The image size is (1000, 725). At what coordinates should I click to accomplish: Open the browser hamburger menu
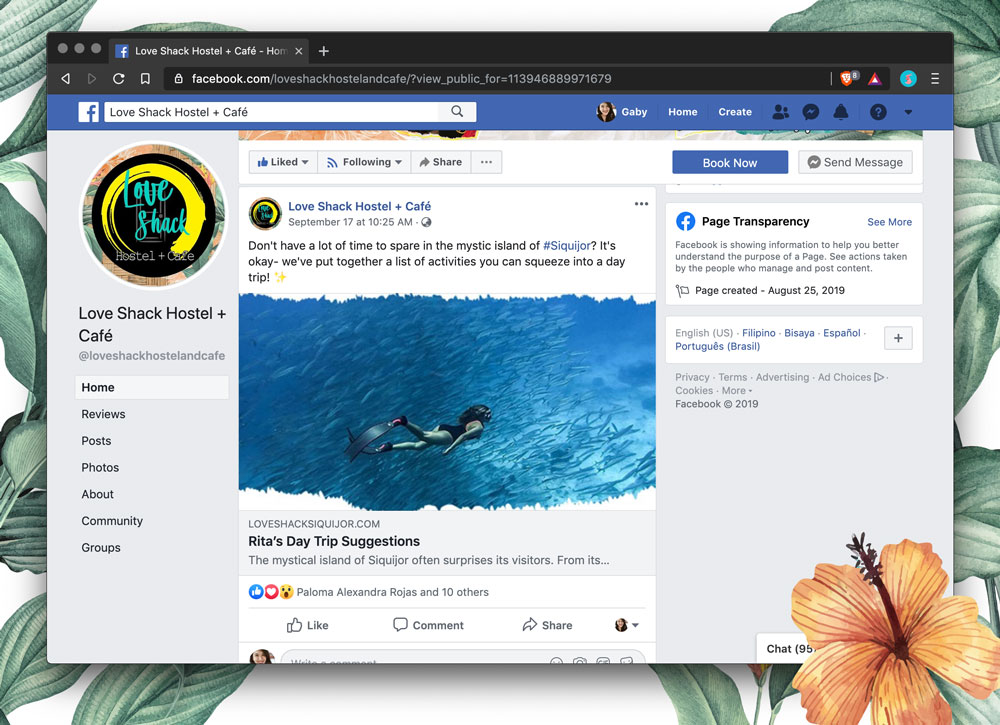[935, 78]
